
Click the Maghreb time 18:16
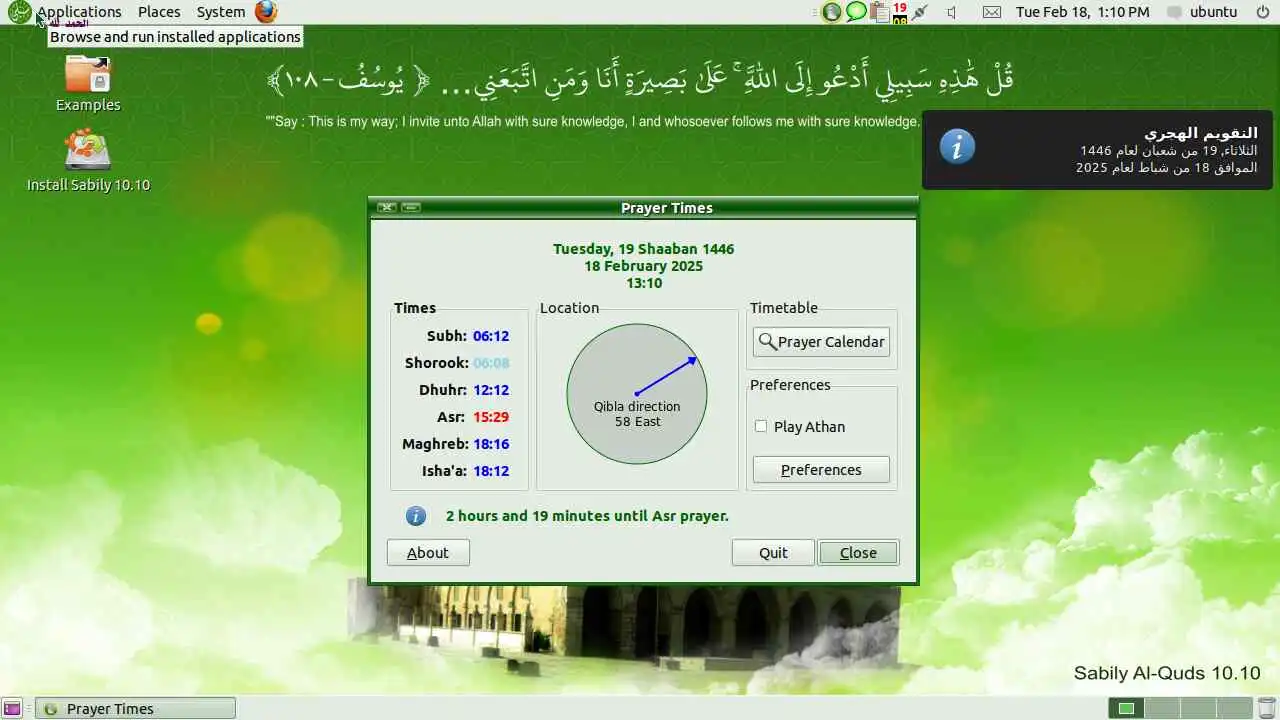pyautogui.click(x=491, y=444)
